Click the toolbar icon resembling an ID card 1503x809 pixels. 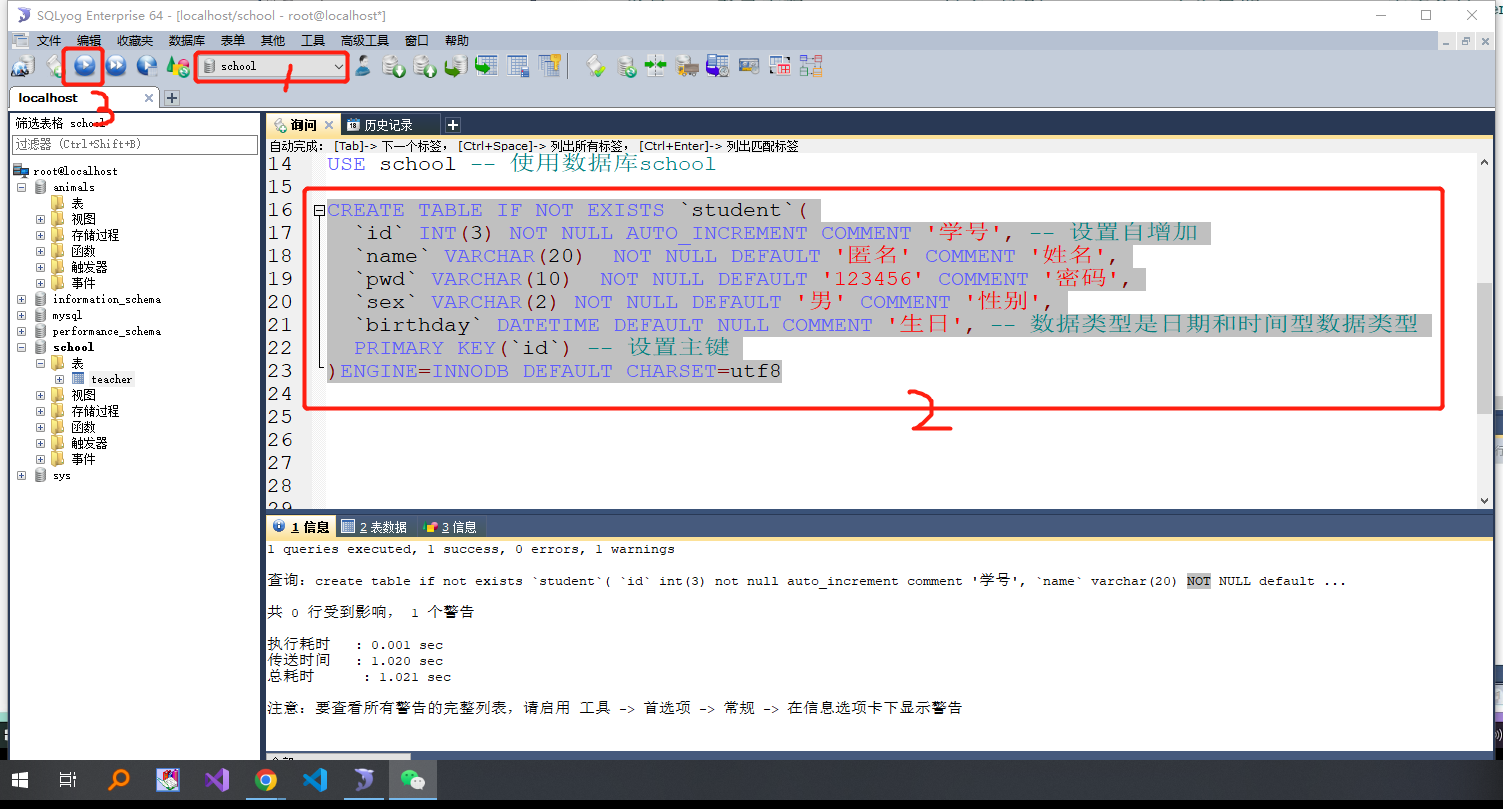(x=749, y=66)
